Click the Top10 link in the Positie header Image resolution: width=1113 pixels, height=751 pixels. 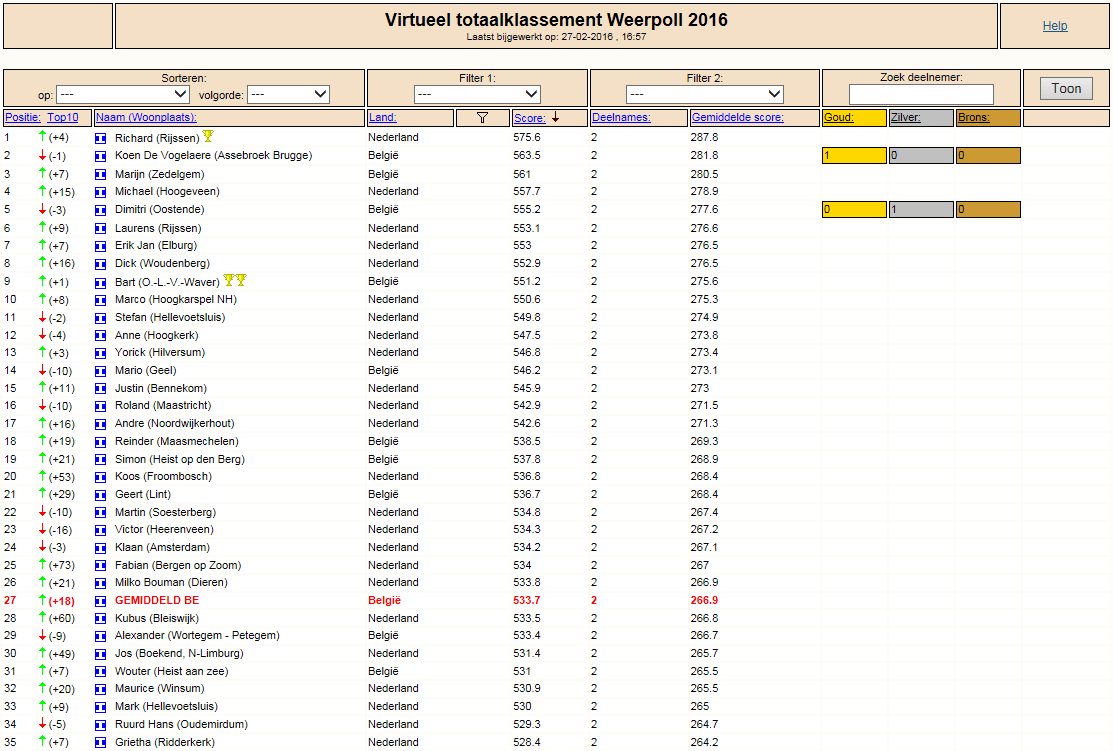[x=63, y=118]
